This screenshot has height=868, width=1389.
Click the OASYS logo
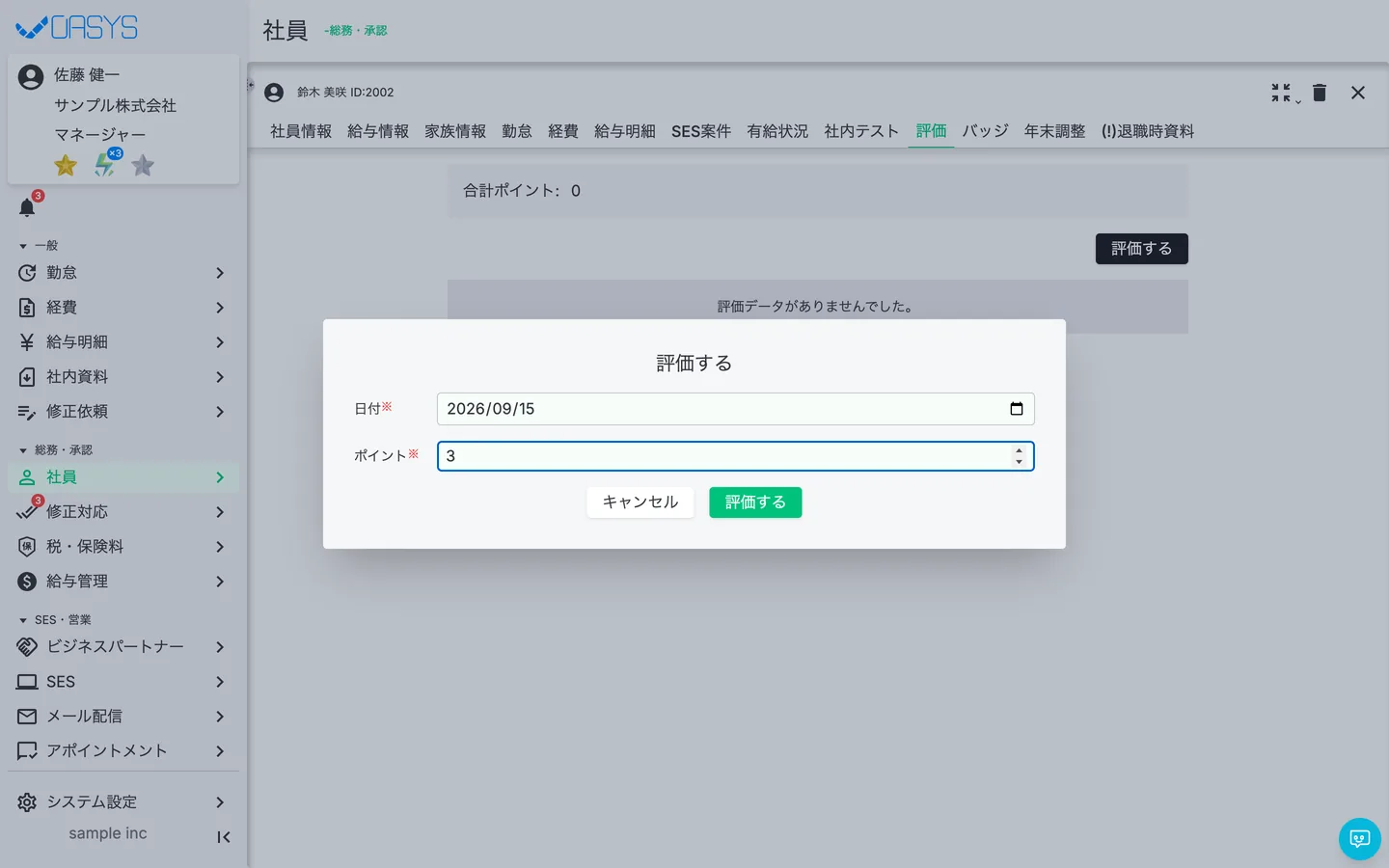coord(77,27)
